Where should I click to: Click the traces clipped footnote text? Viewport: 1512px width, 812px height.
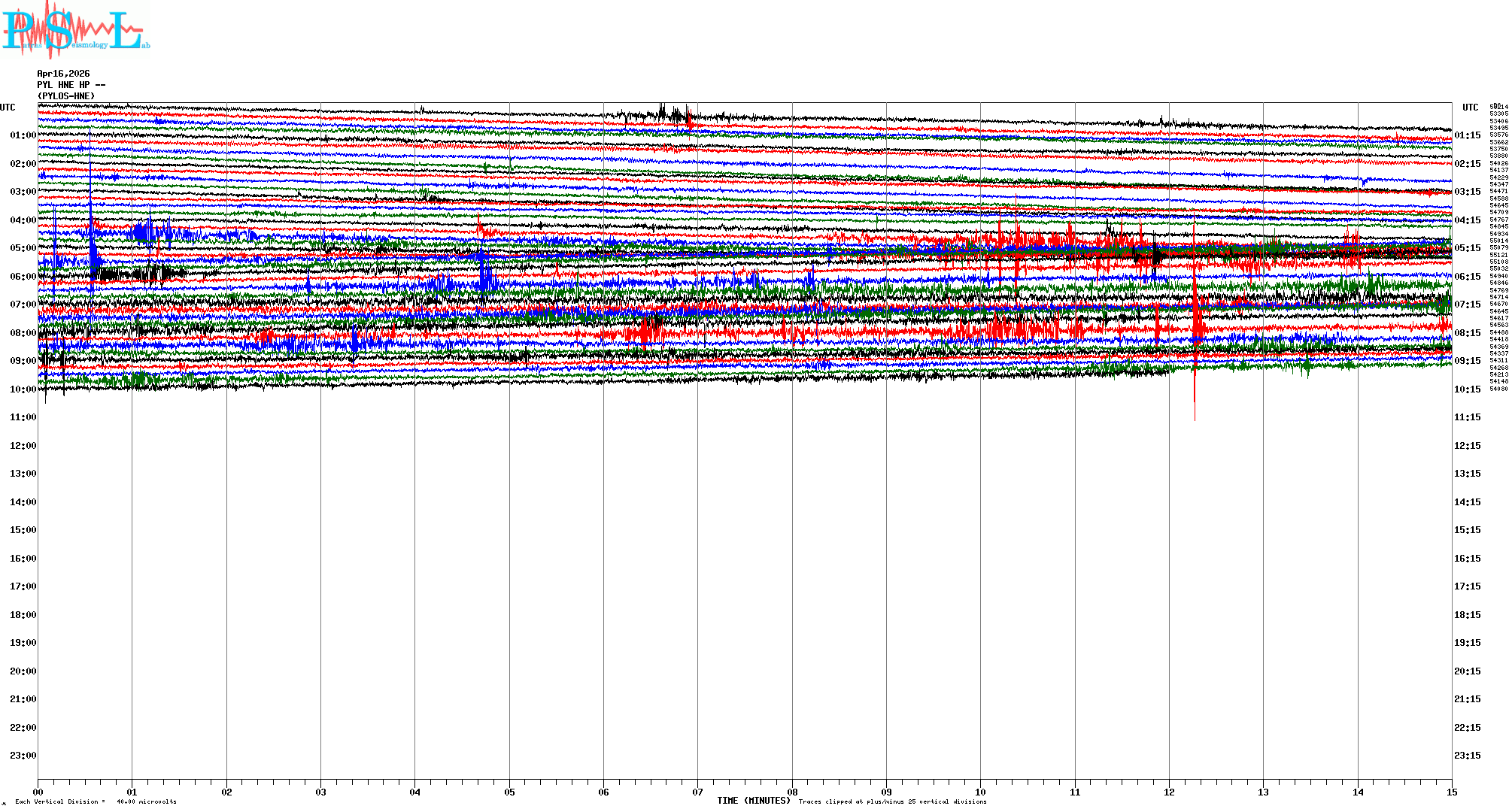892,801
